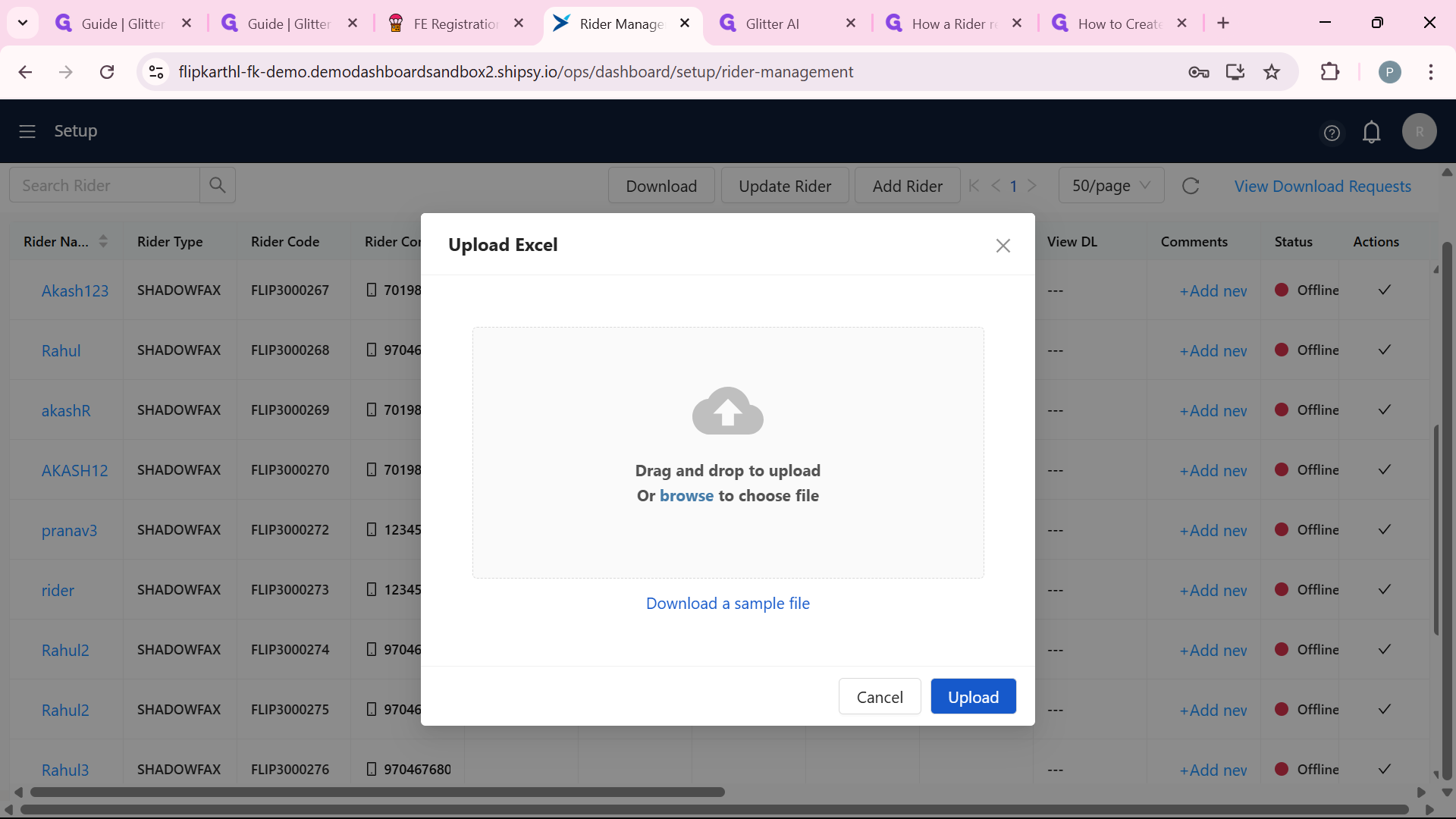
Task: Go to first page of riders
Action: click(974, 186)
